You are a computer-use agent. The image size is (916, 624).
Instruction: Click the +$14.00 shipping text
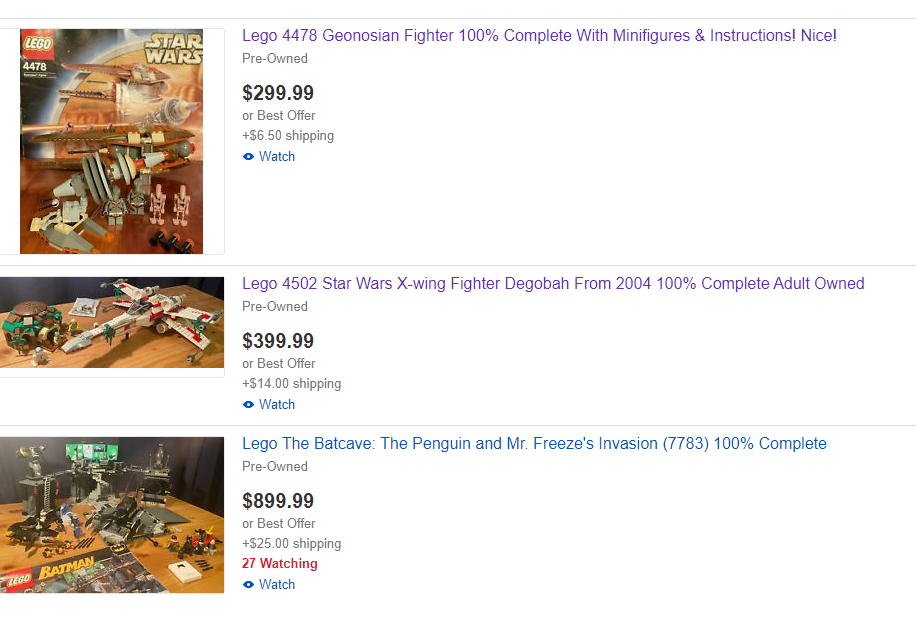pos(292,383)
